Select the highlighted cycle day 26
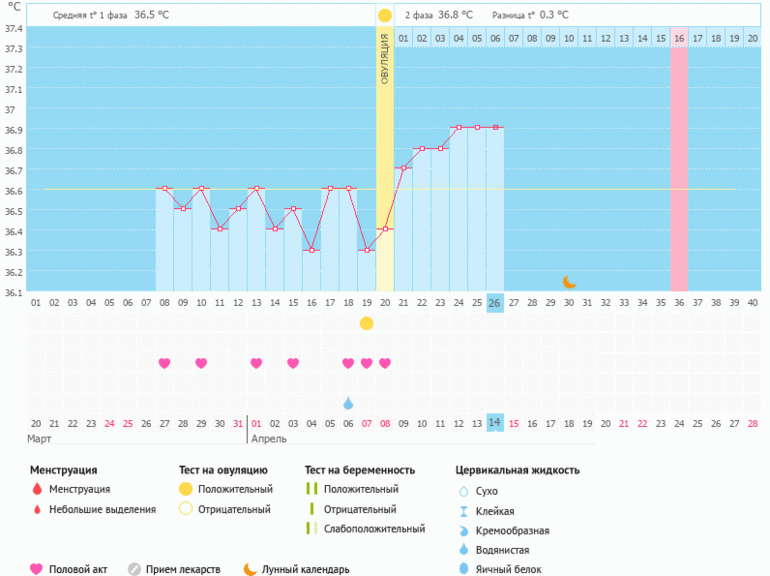 (495, 303)
